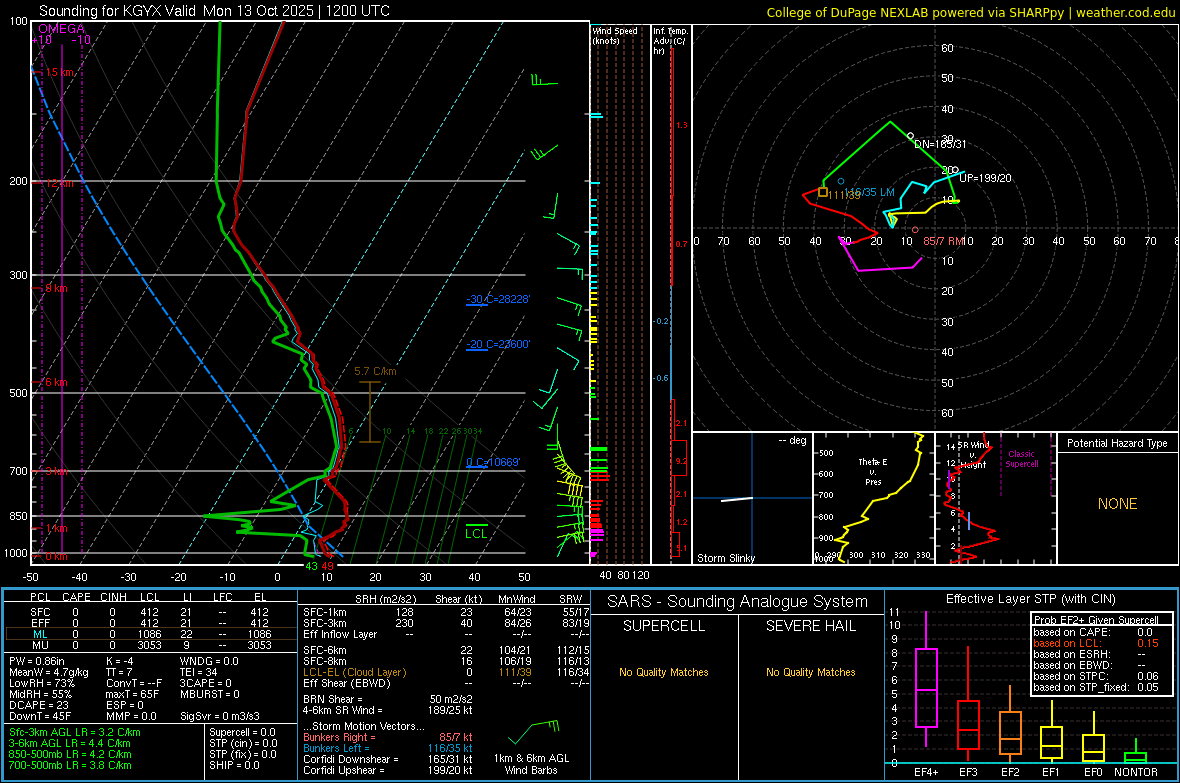Click the red Bunkers Right = 85/7 kt line
This screenshot has height=783, width=1180.
point(388,737)
